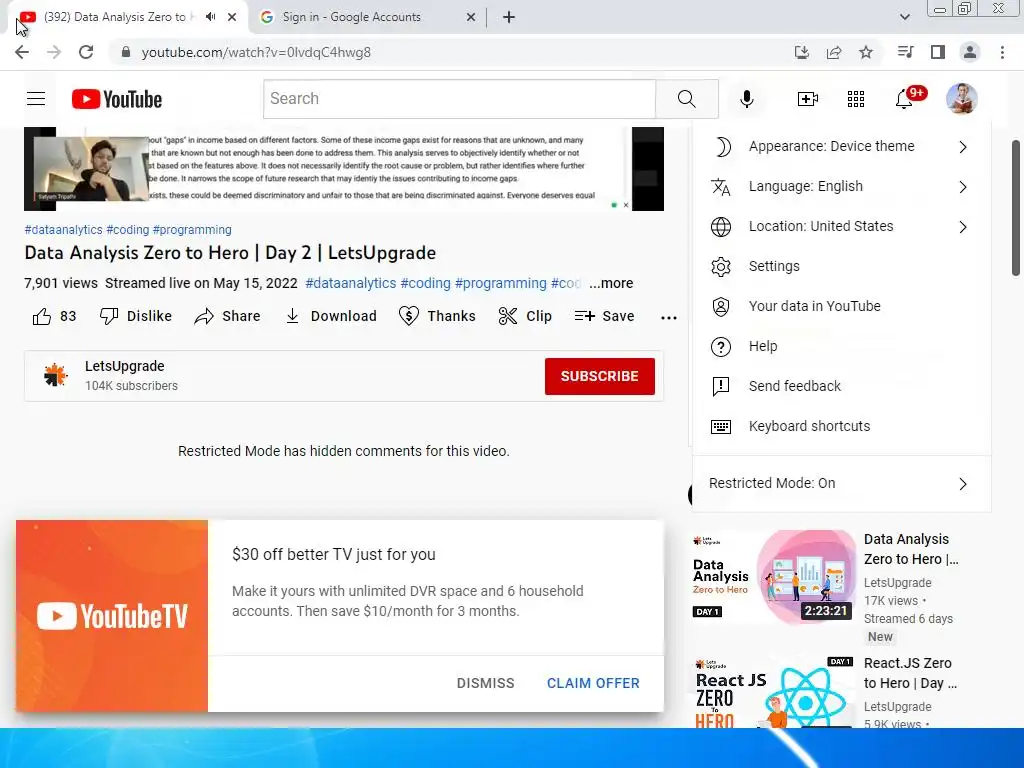Toggle the Chrome side panel icon
The height and width of the screenshot is (768, 1024).
click(x=938, y=52)
